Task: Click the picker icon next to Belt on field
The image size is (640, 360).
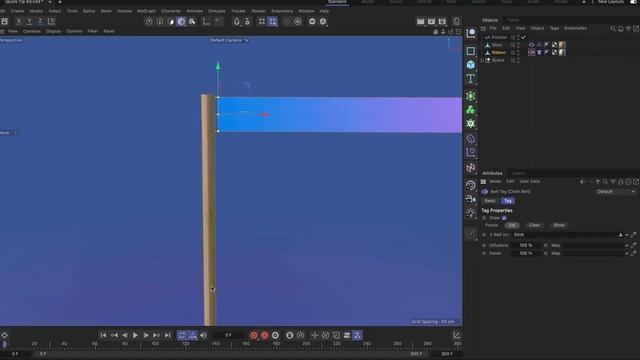Action: pyautogui.click(x=633, y=235)
